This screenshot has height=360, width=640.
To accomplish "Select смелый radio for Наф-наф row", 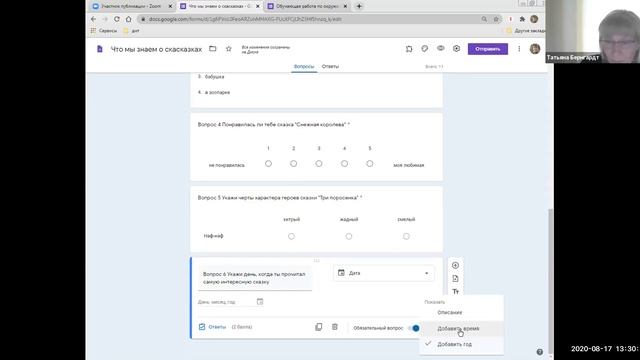I will [406, 236].
